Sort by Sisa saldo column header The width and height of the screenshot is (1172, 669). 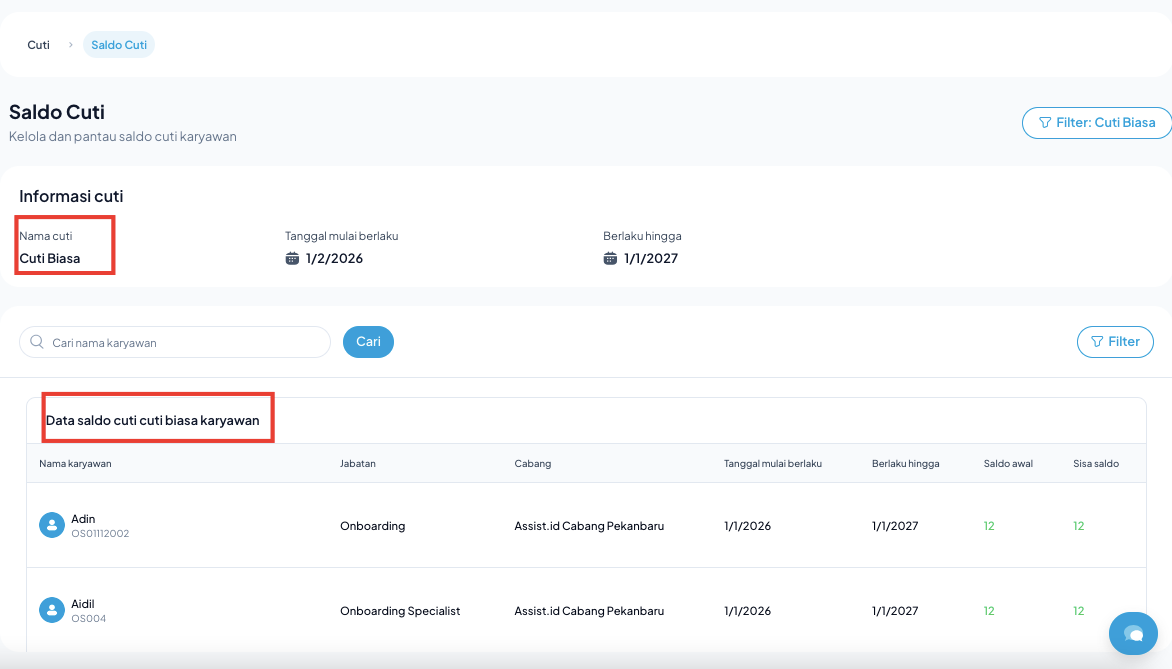point(1096,464)
